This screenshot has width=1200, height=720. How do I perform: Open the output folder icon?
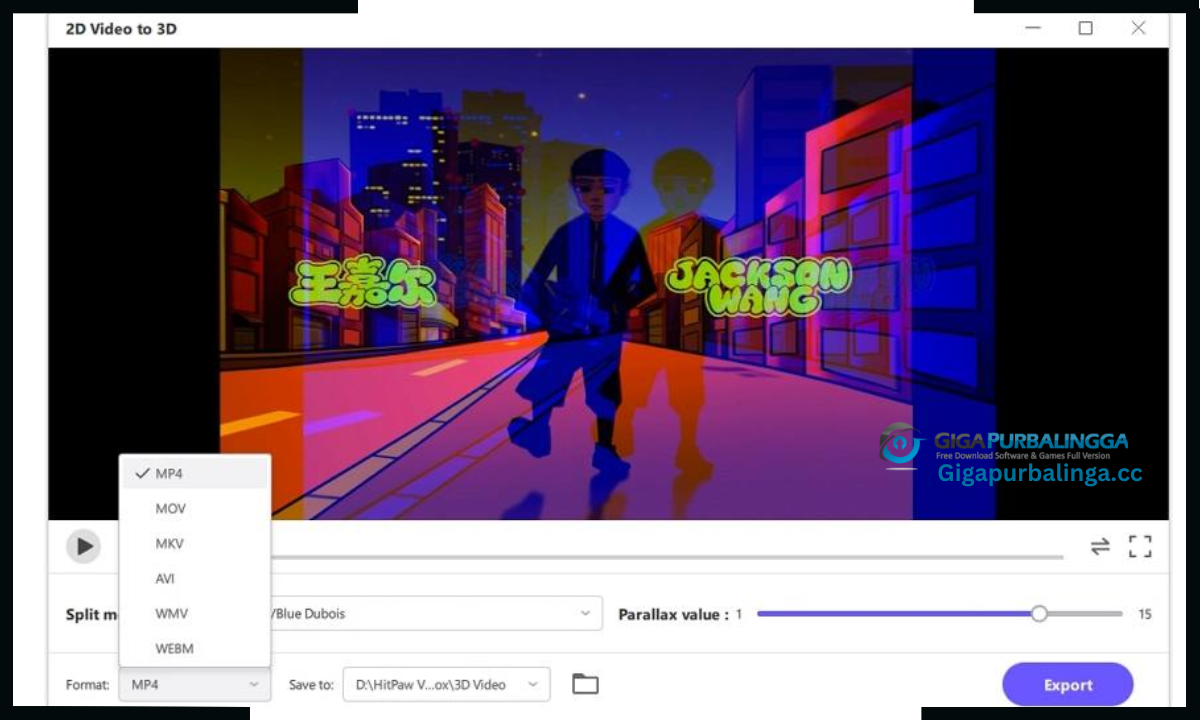[x=585, y=684]
